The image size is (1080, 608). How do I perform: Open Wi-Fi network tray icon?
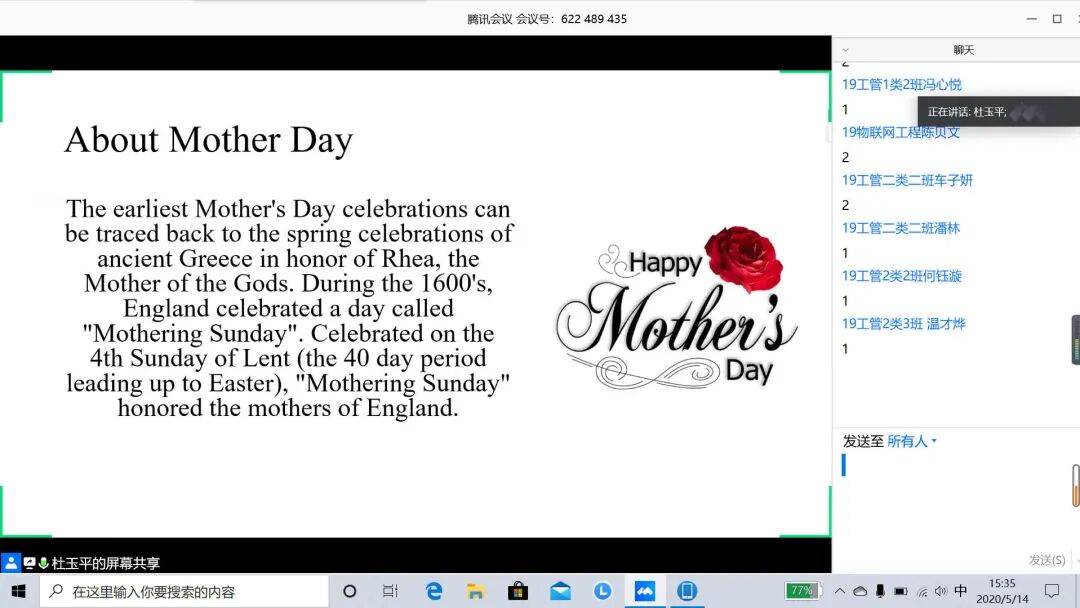[x=922, y=591]
